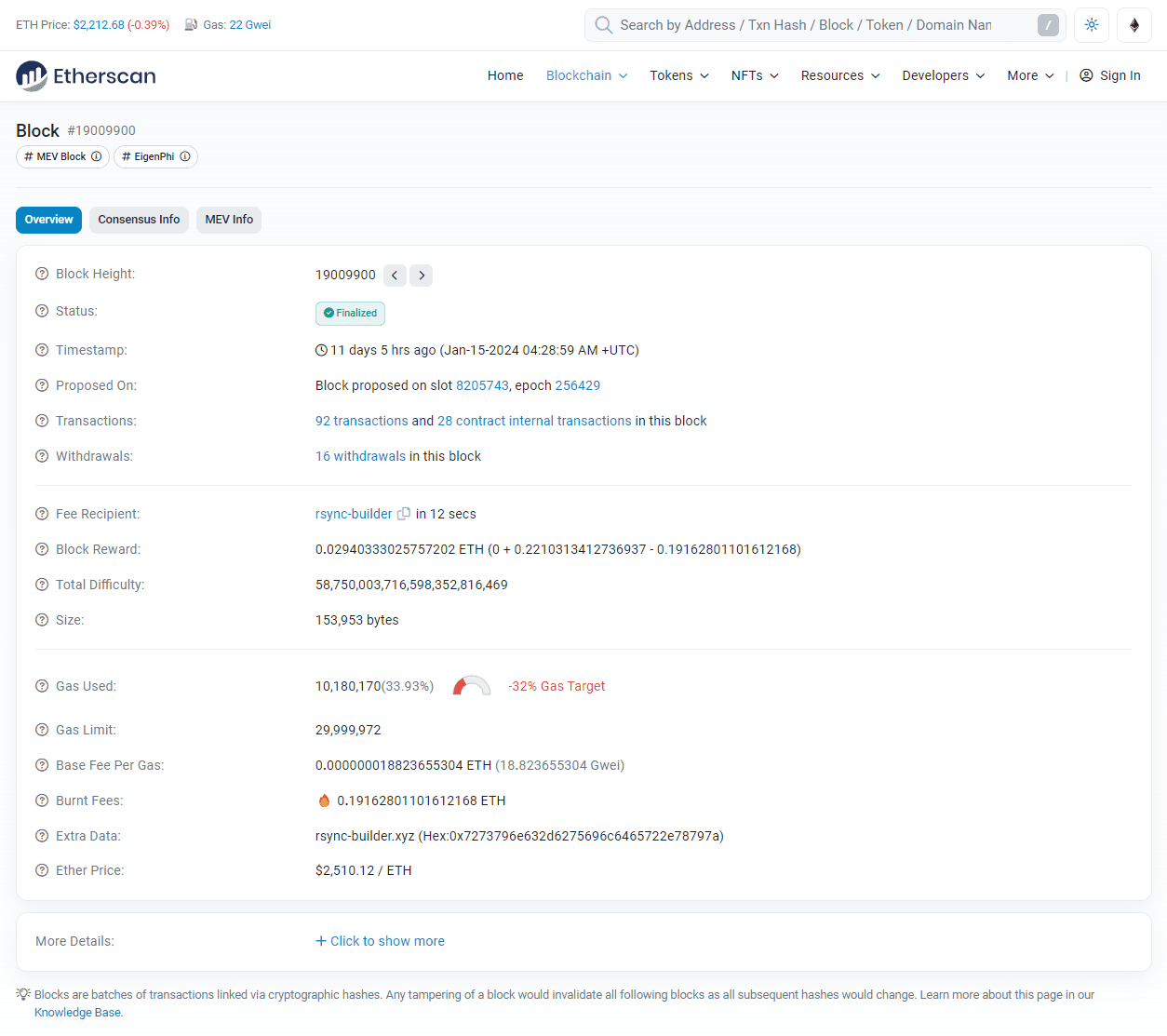This screenshot has width=1167, height=1036.
Task: Click help icon next to Ether Price
Action: tap(42, 870)
